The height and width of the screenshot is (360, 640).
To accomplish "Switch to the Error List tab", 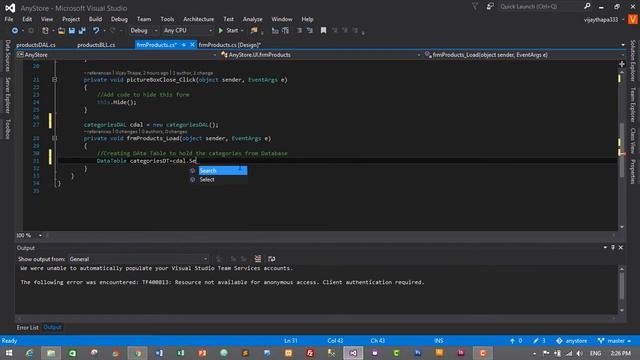I will (x=27, y=327).
